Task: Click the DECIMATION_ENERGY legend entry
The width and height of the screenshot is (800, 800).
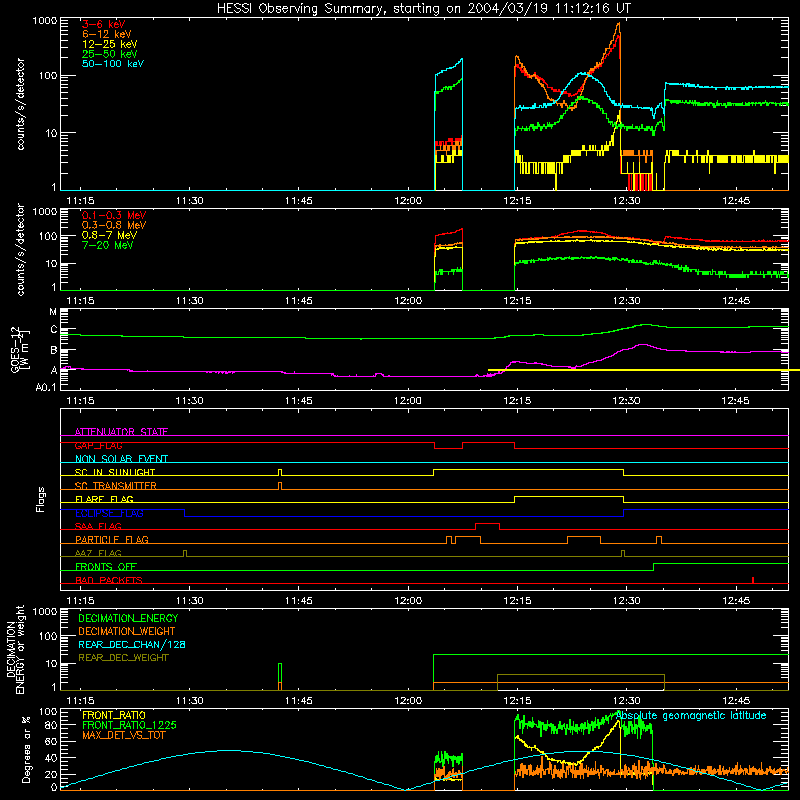Action: (x=128, y=618)
